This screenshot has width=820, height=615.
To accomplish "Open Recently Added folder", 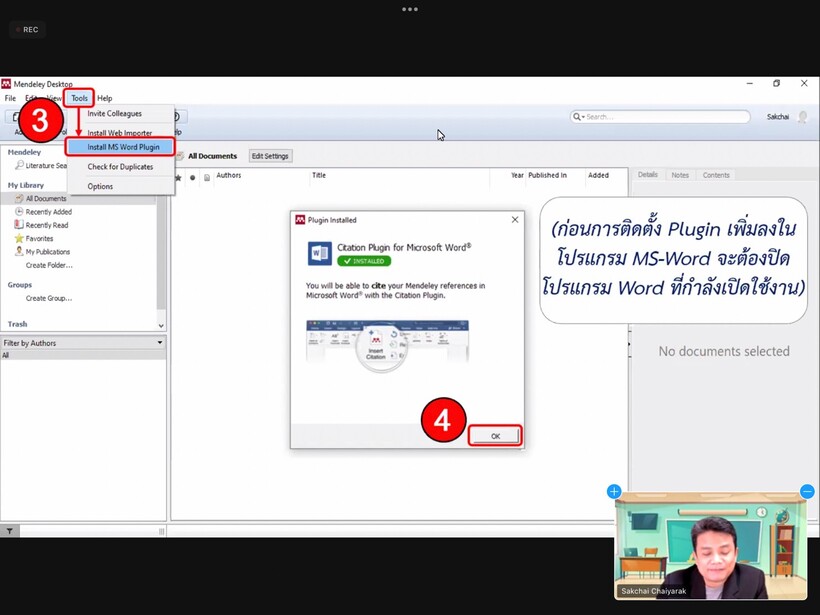I will click(49, 212).
